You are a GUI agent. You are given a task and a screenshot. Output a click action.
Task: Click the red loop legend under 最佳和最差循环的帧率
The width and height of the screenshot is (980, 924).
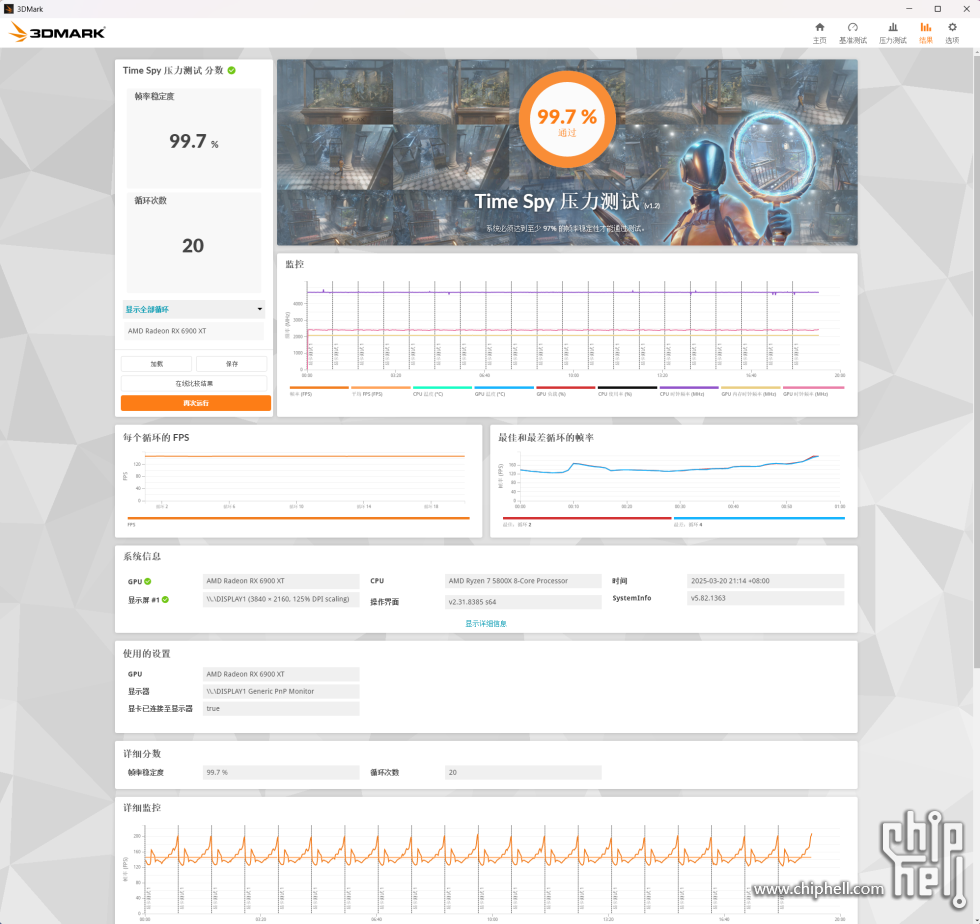[587, 521]
